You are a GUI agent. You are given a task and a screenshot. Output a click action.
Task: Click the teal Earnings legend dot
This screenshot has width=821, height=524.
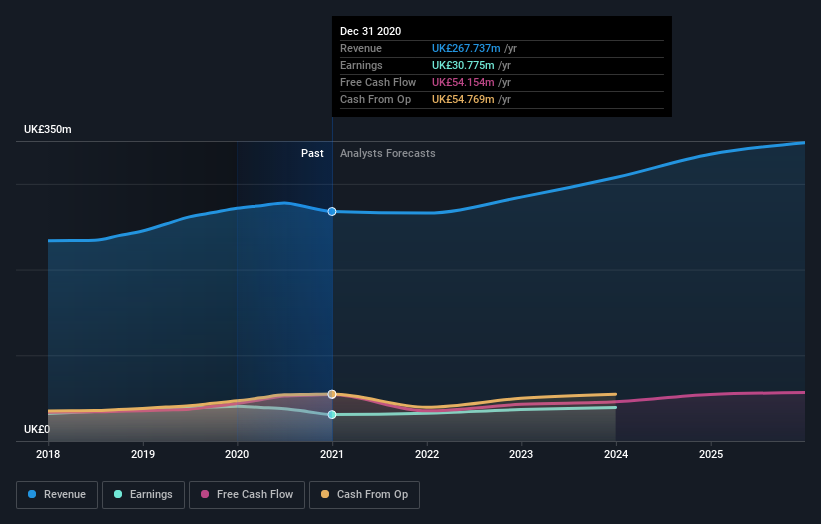point(118,494)
